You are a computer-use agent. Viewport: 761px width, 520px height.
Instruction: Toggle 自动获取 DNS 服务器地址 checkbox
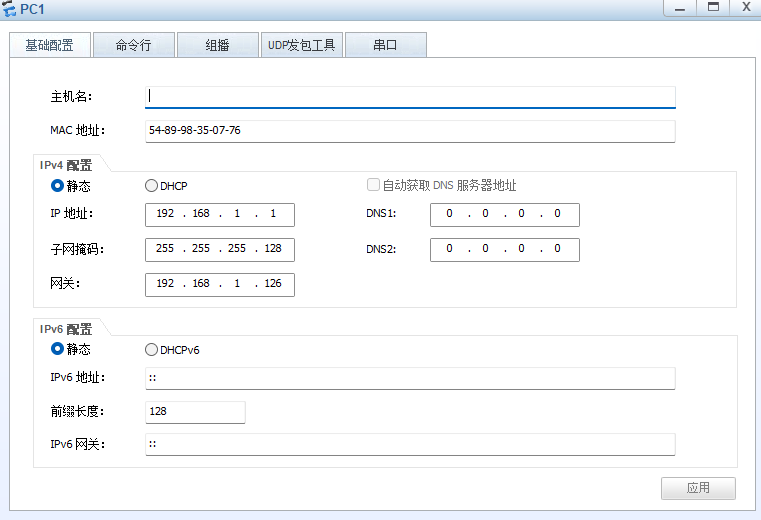(373, 185)
